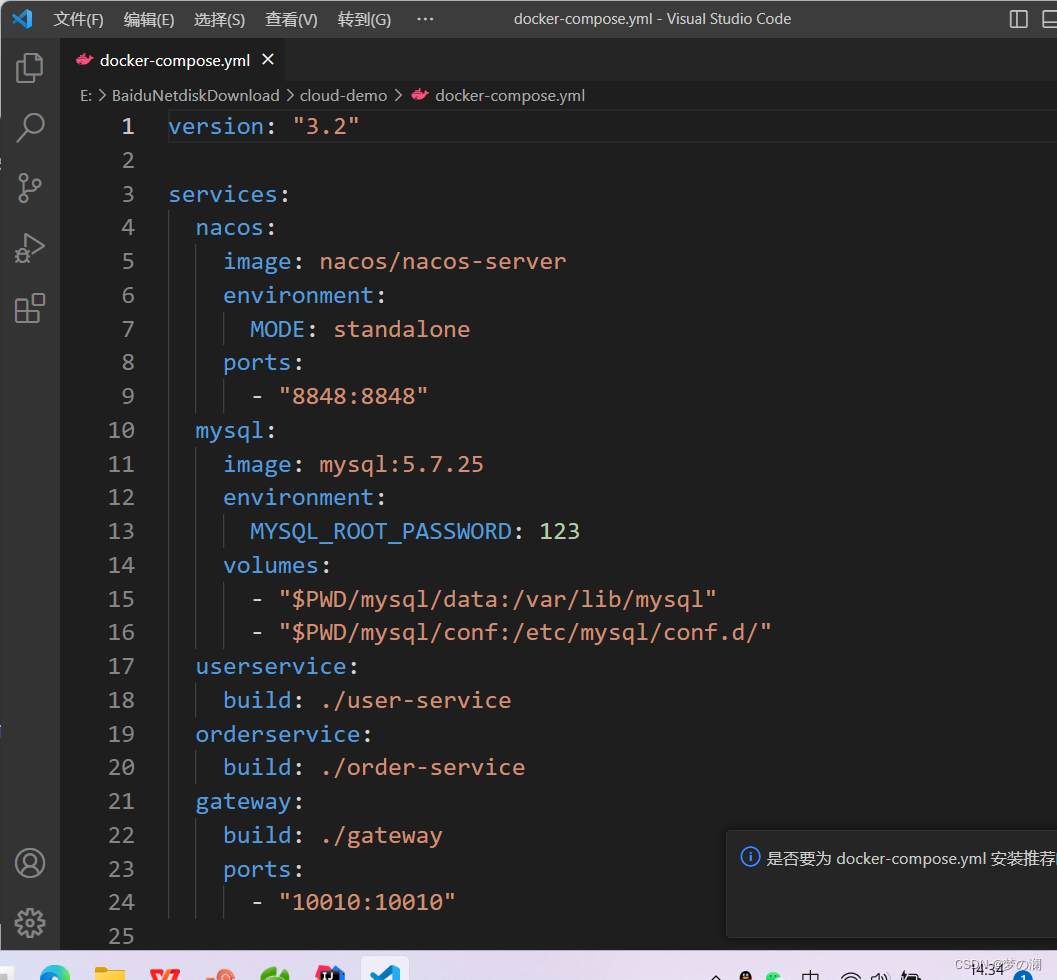
Task: Select the docker-compose.yml editor tab
Action: tap(175, 60)
